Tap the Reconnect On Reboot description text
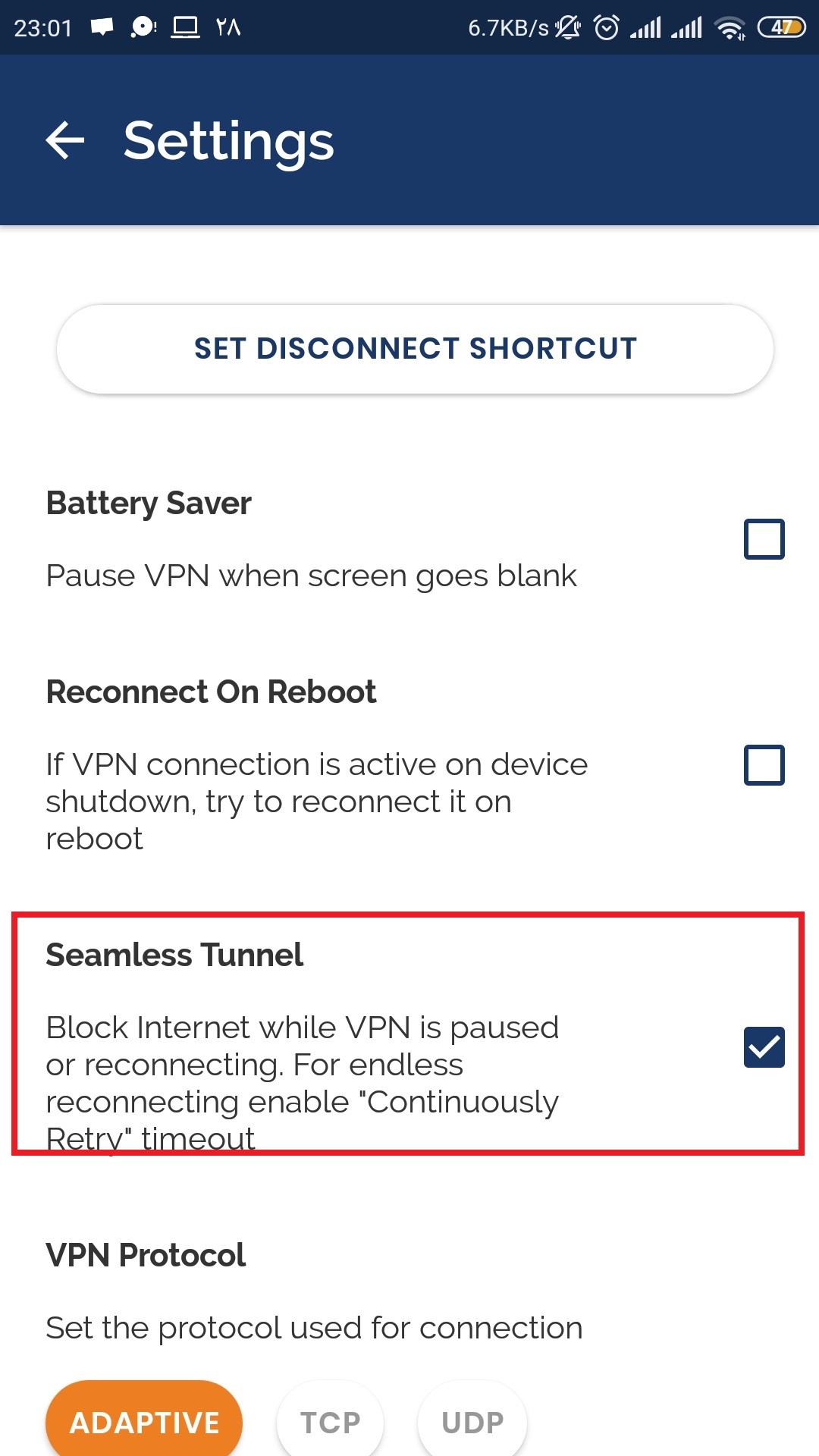Viewport: 819px width, 1456px height. coord(316,802)
